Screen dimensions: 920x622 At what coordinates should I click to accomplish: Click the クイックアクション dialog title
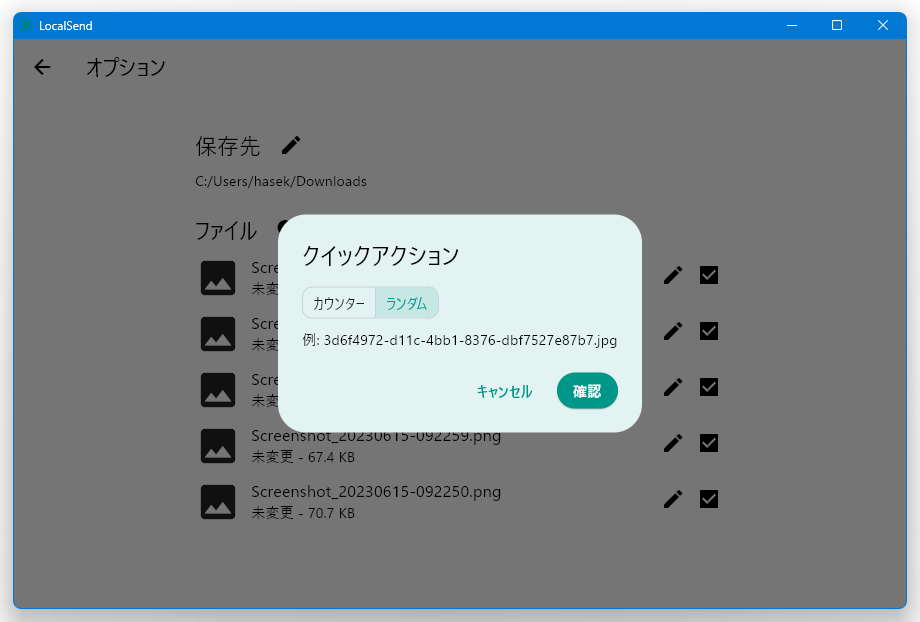pos(380,256)
